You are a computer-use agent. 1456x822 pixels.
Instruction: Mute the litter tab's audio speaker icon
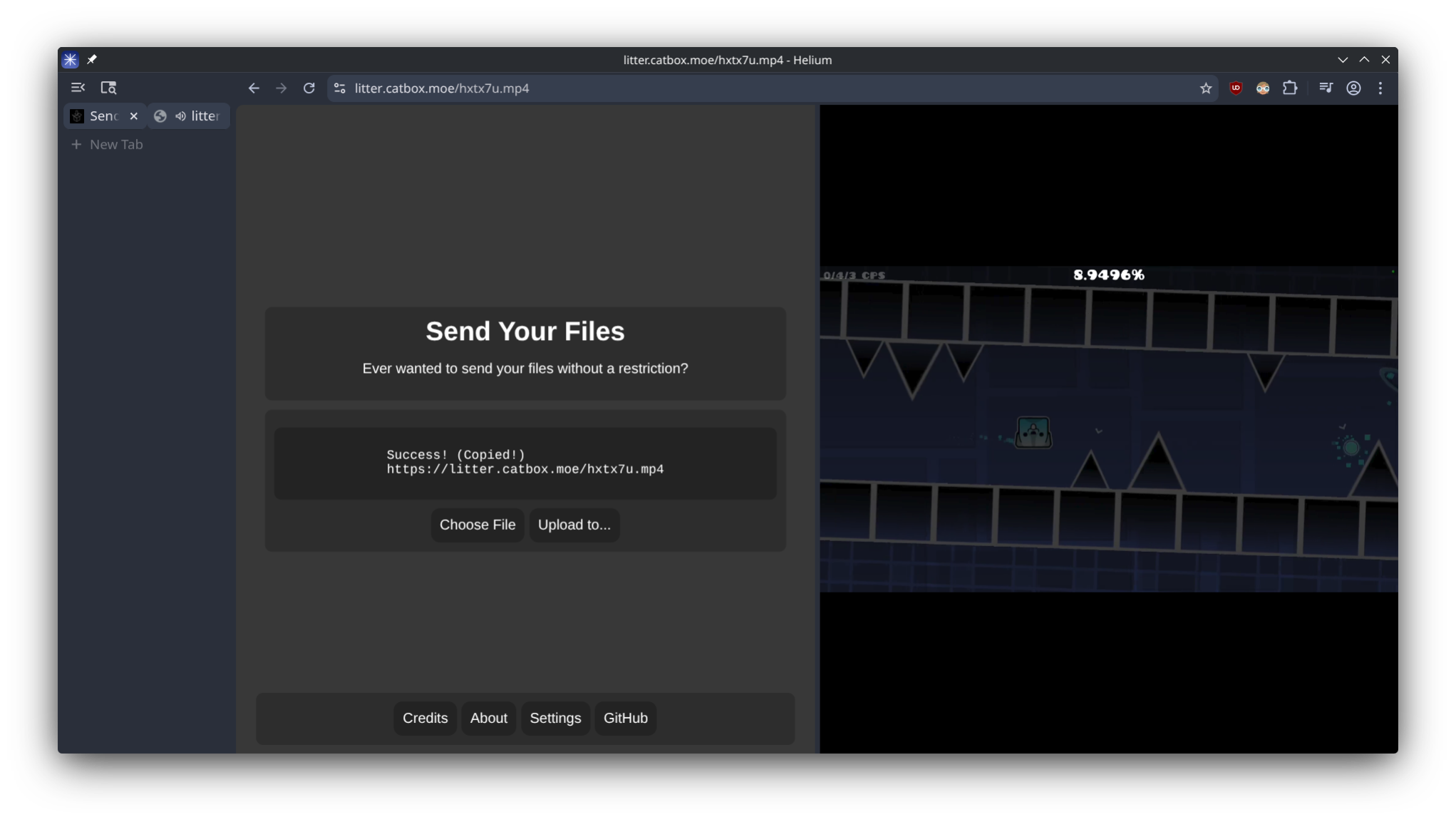(180, 115)
